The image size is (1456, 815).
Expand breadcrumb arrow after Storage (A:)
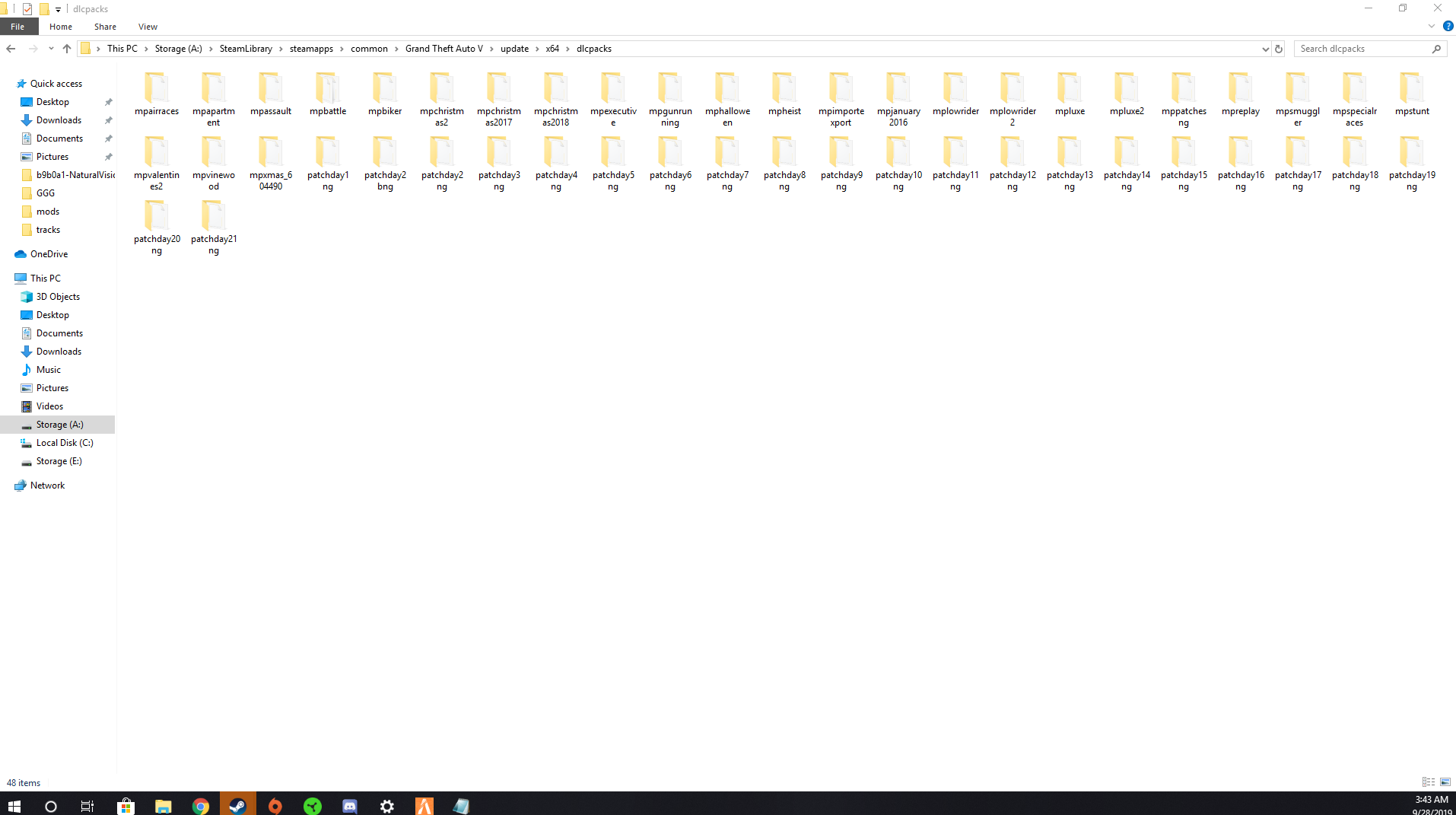(211, 49)
